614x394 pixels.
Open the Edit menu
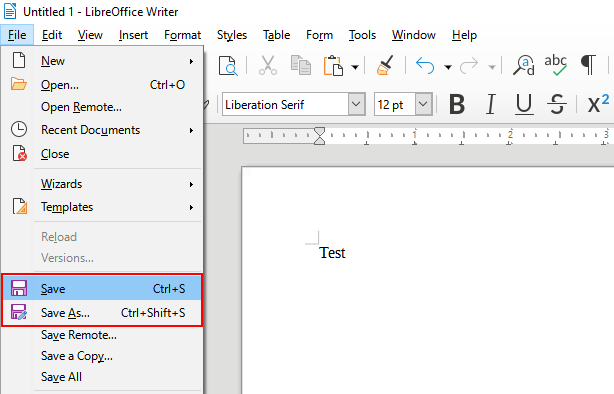[x=52, y=35]
